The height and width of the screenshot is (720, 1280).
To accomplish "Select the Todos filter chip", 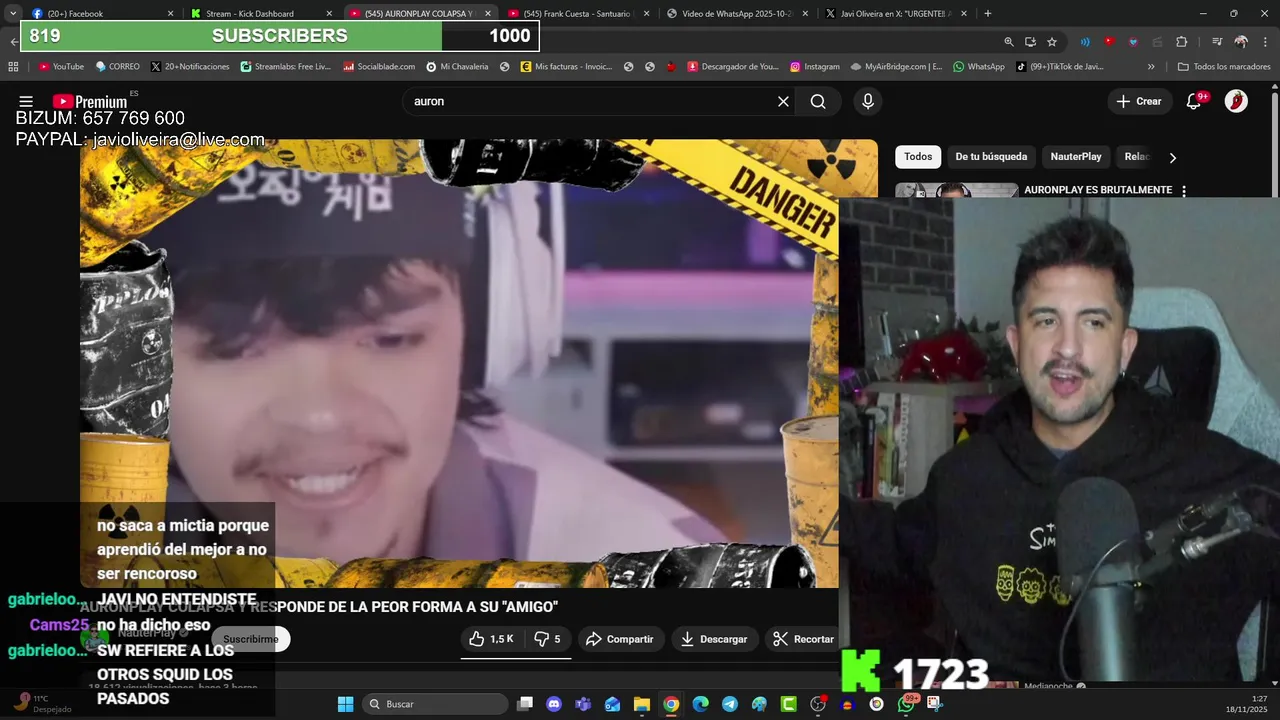I will 918,157.
